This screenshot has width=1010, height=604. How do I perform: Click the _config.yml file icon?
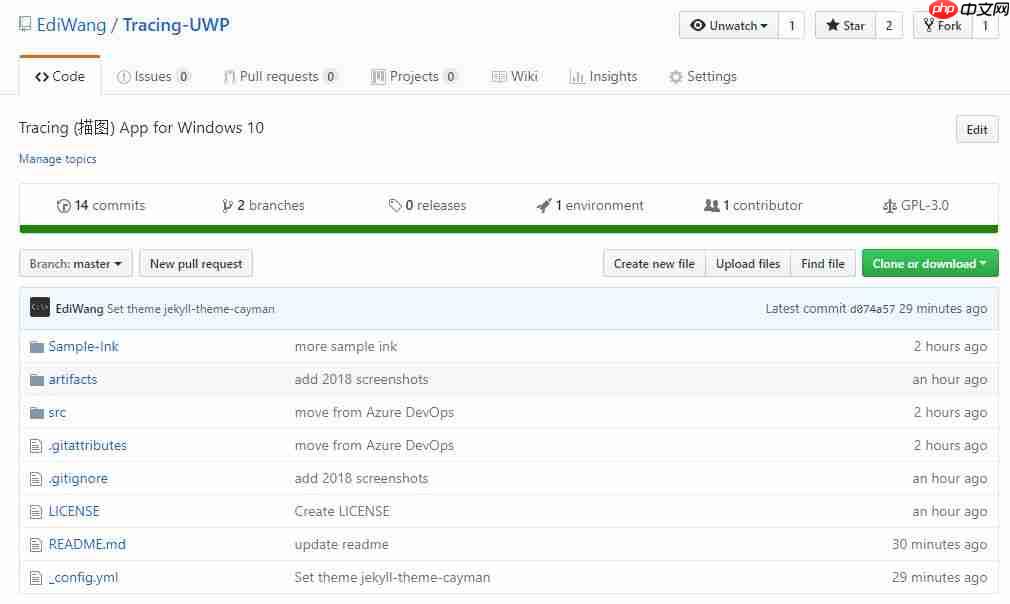(x=36, y=578)
